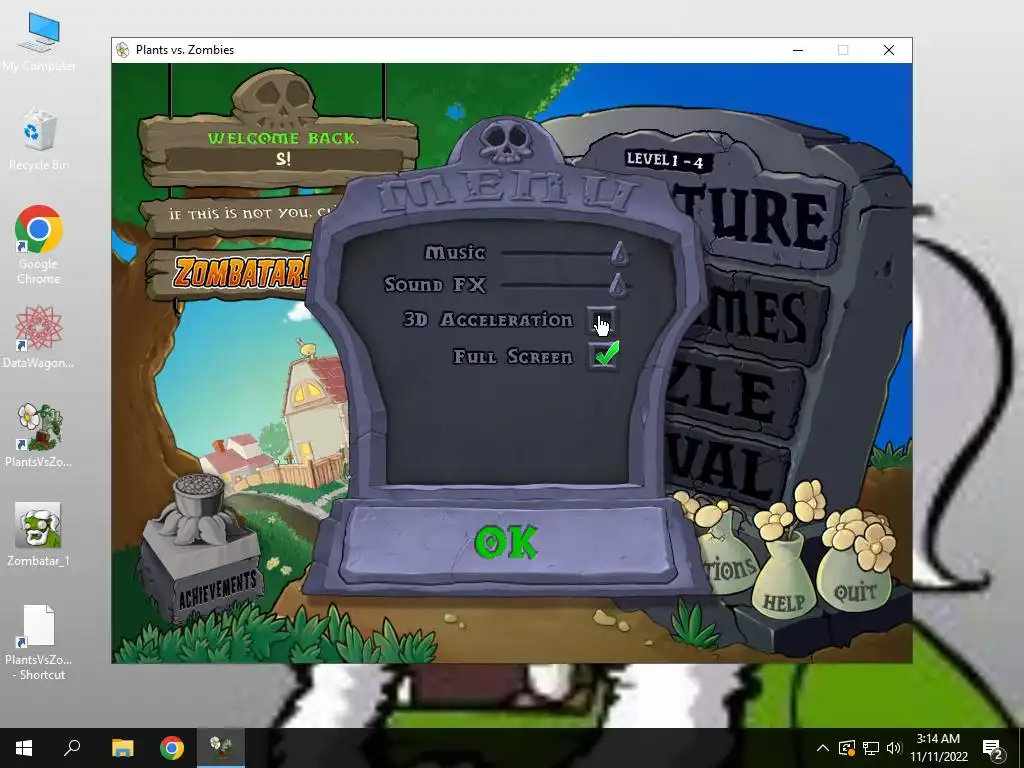Click the Survival tombstone slab
The width and height of the screenshot is (1024, 768).
728,460
